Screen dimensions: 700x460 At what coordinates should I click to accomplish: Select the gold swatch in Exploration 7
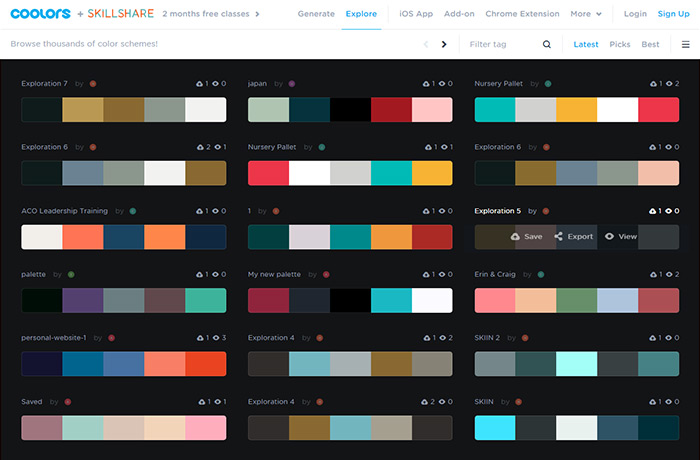(83, 109)
